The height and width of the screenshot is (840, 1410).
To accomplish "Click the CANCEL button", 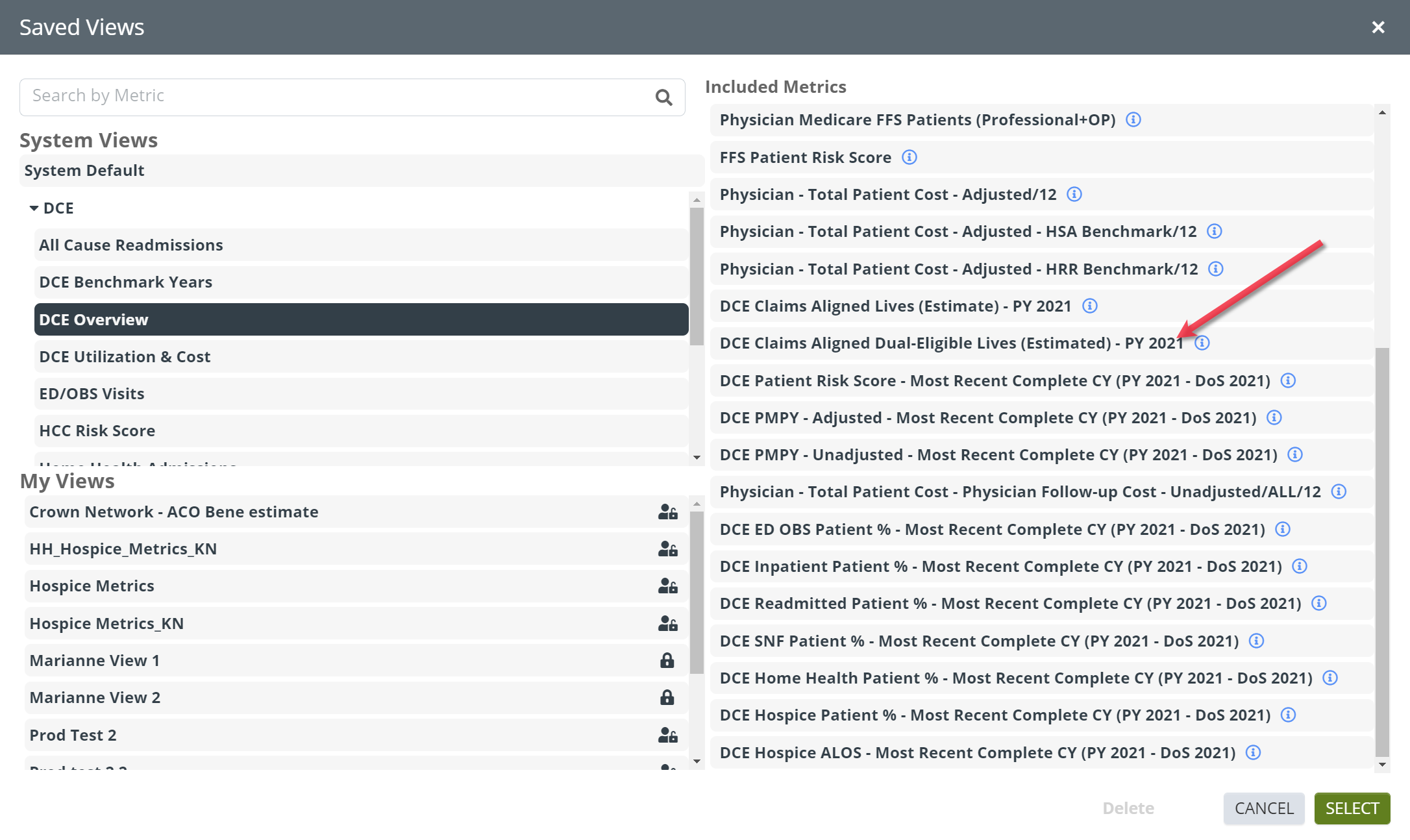I will (x=1264, y=808).
